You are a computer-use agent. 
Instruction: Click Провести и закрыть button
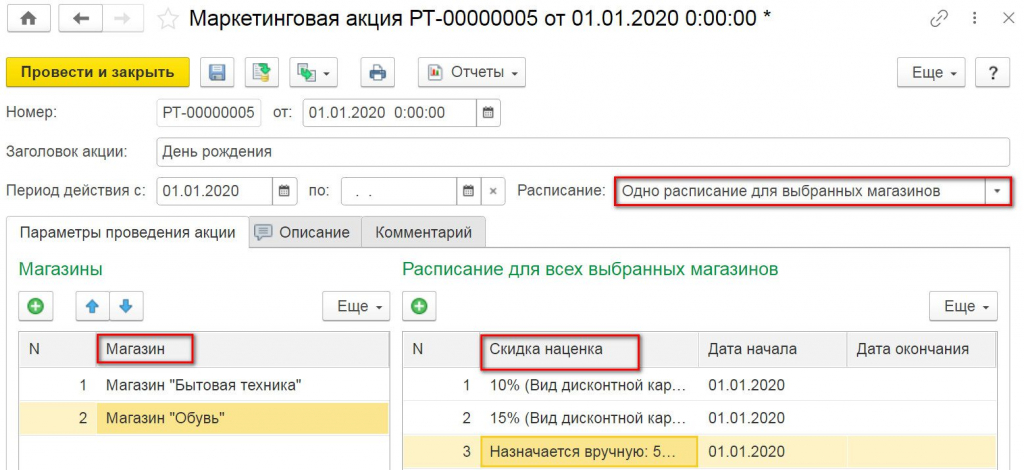coord(98,72)
